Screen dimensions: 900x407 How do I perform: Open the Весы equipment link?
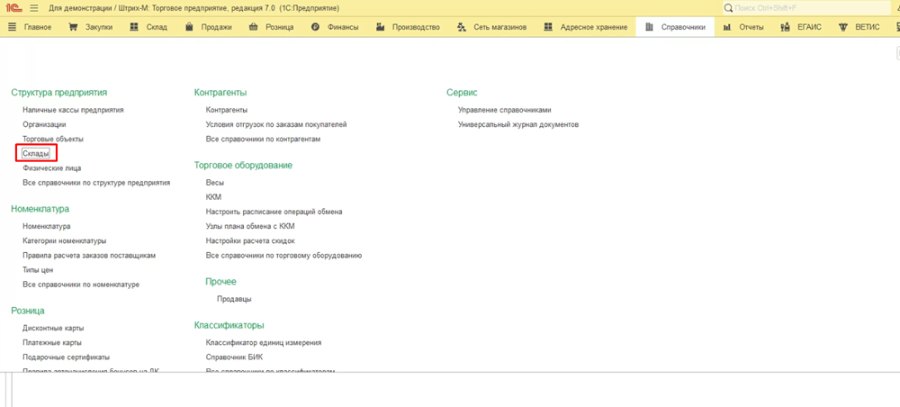pos(215,182)
